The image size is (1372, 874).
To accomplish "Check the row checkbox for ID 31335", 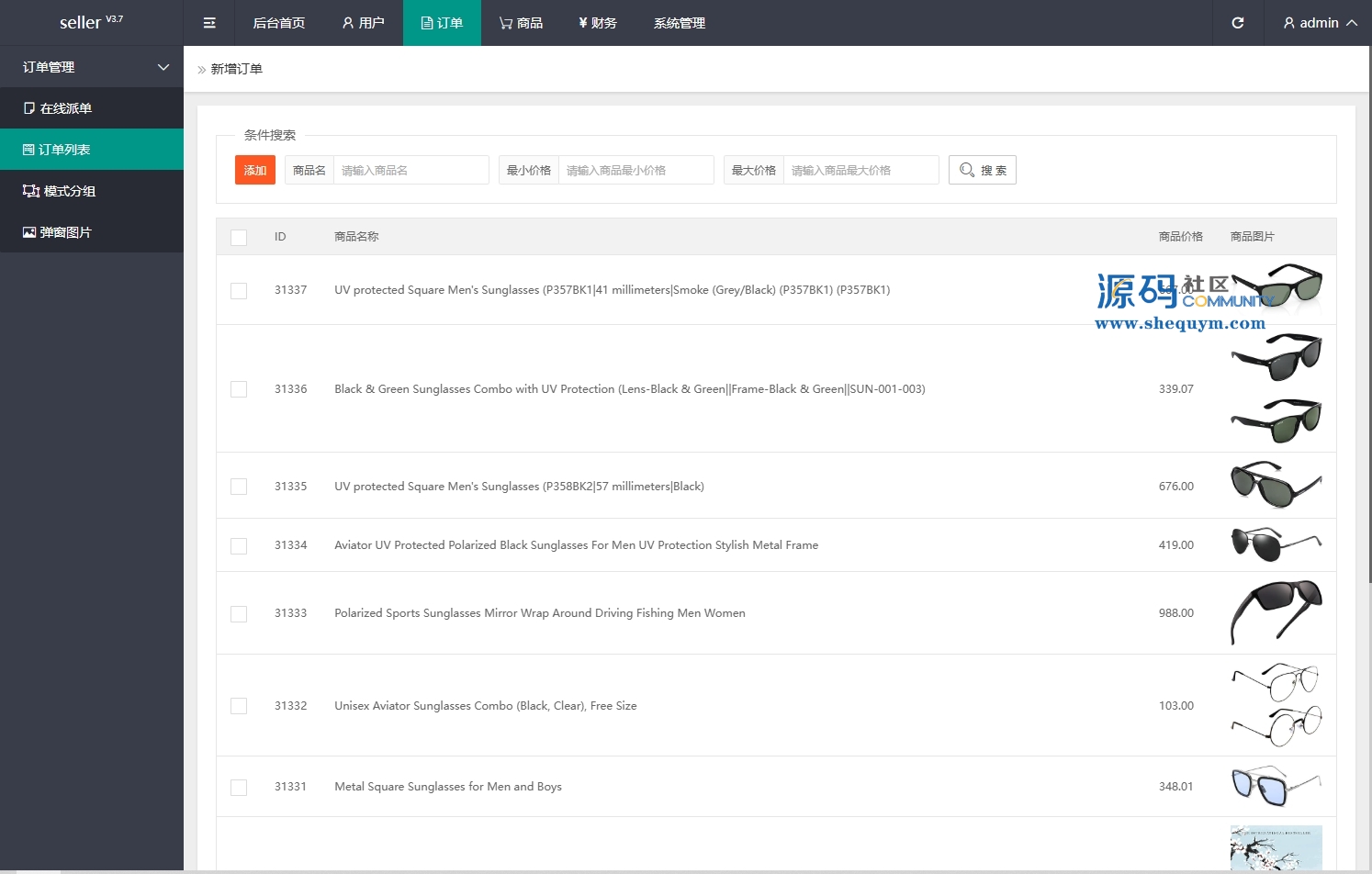I will click(x=239, y=487).
